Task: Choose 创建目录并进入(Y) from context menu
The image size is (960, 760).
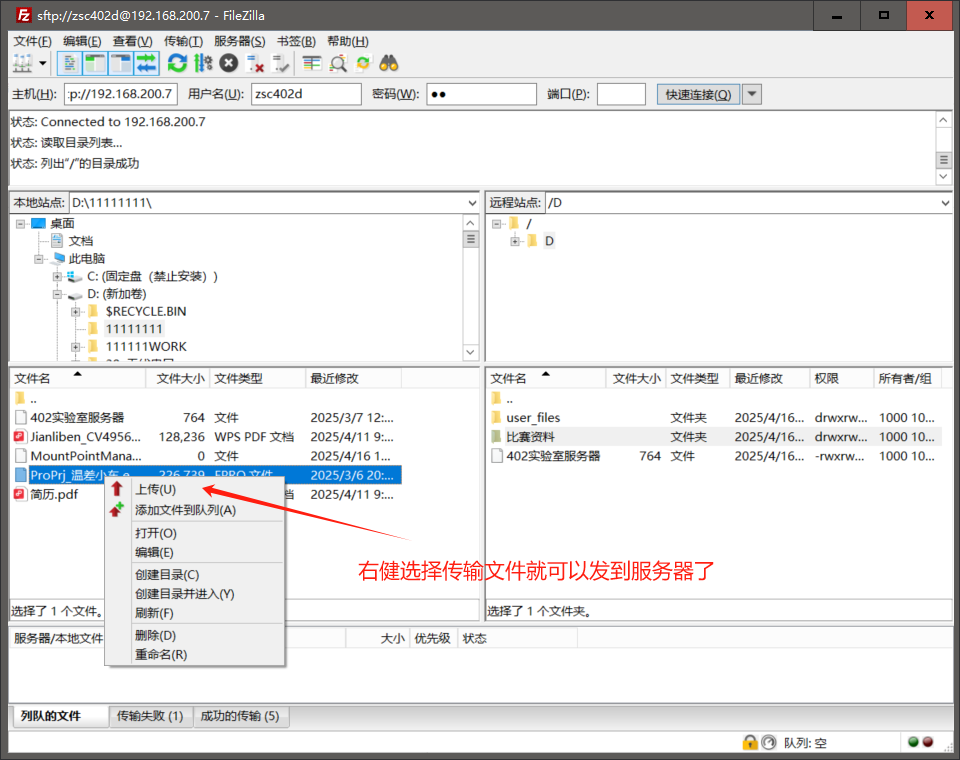Action: point(185,593)
